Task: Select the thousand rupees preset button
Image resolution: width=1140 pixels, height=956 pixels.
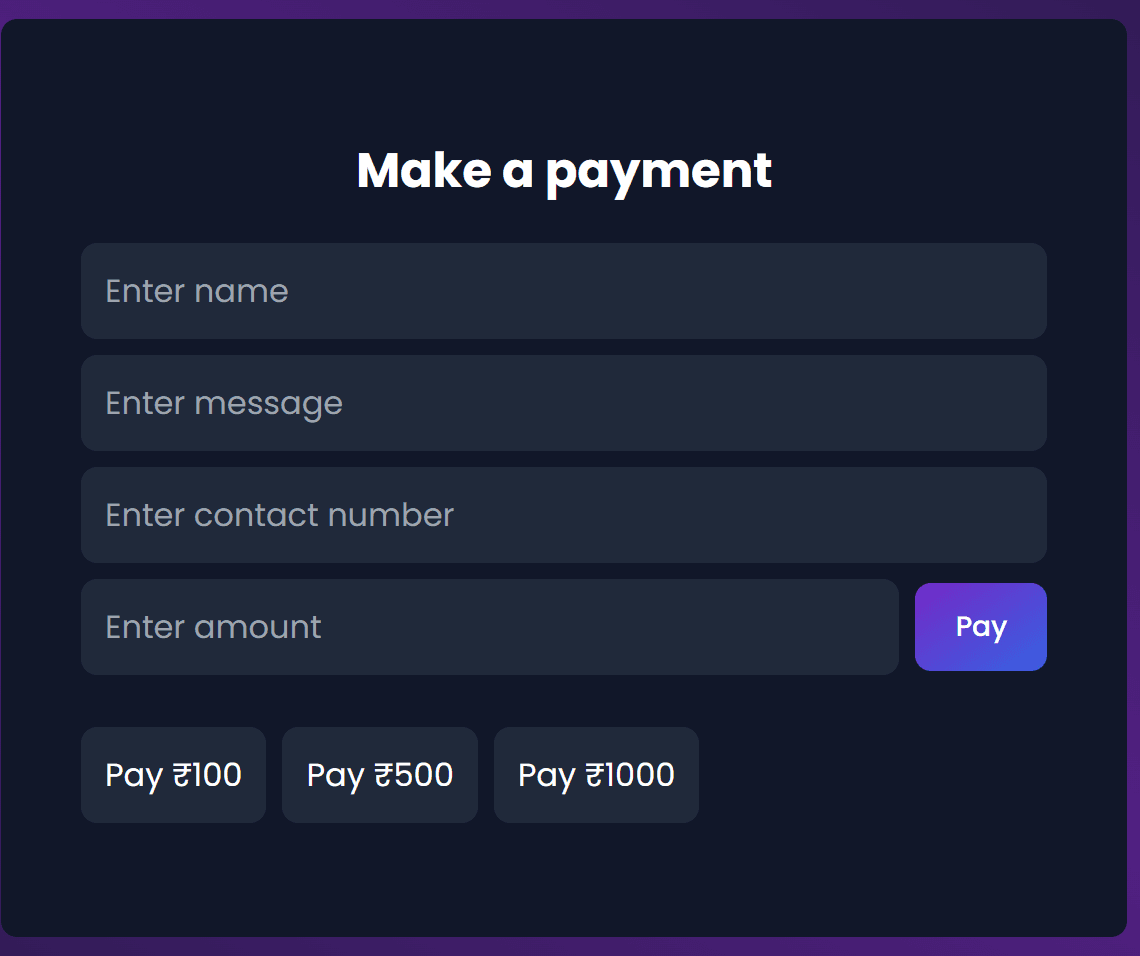Action: pyautogui.click(x=596, y=775)
